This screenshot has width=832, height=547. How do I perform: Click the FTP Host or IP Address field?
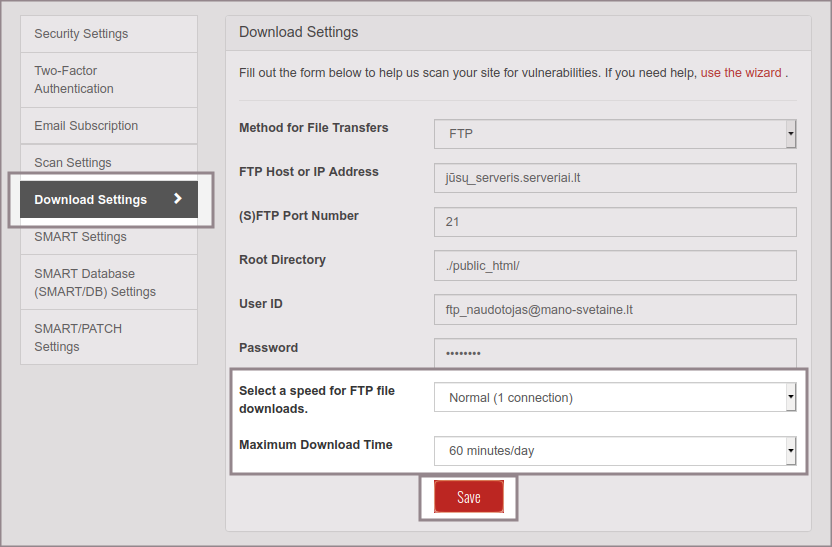615,178
